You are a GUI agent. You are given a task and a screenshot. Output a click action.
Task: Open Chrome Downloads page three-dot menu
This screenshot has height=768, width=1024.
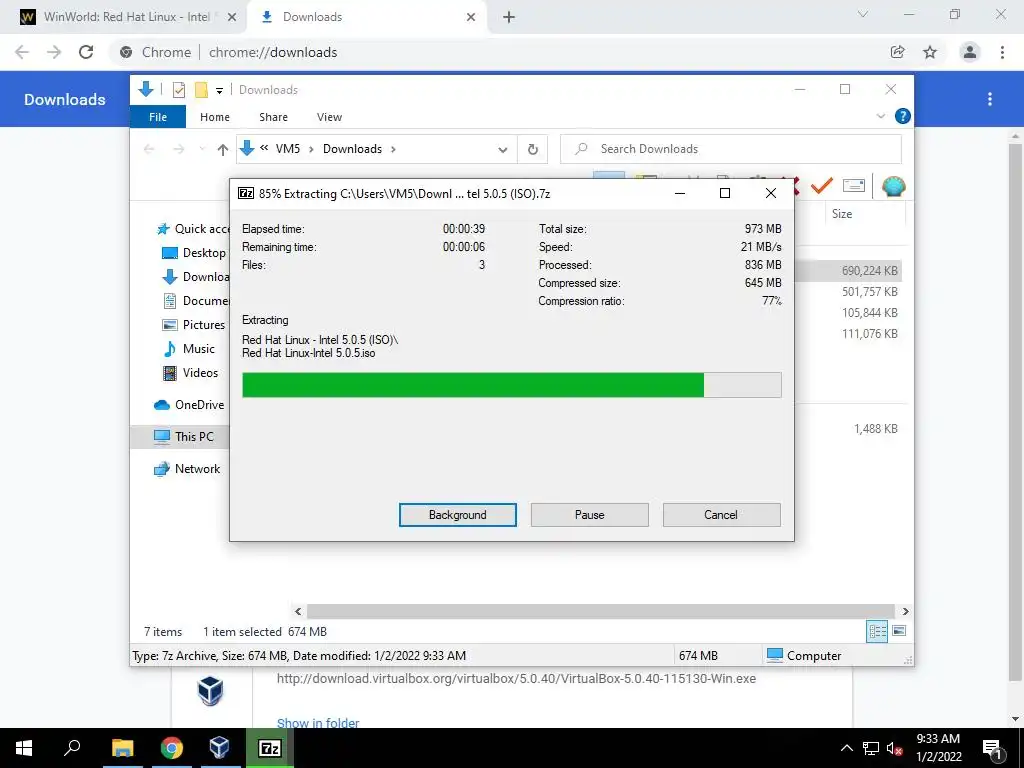click(x=990, y=99)
